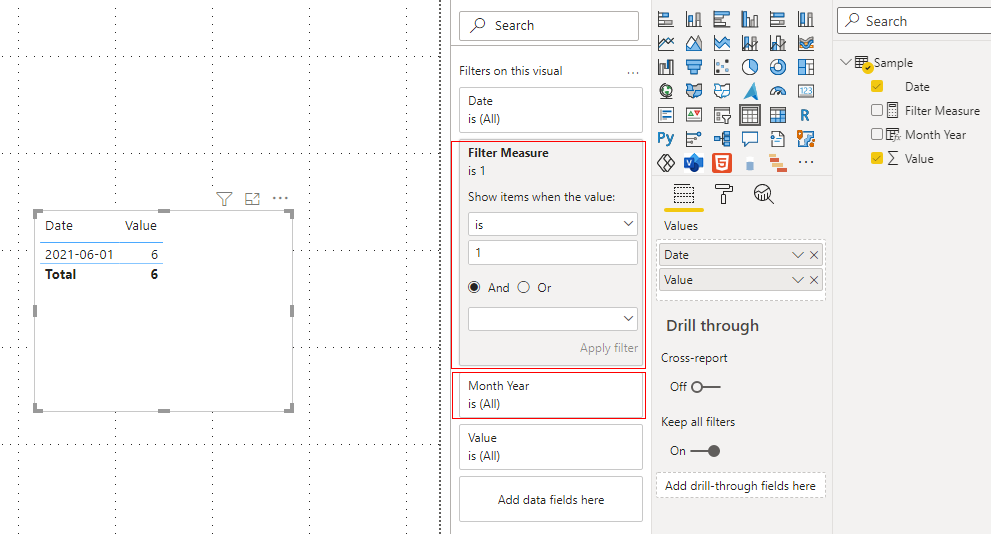The height and width of the screenshot is (536, 991).
Task: Expand the Month Year filter card
Action: point(550,395)
